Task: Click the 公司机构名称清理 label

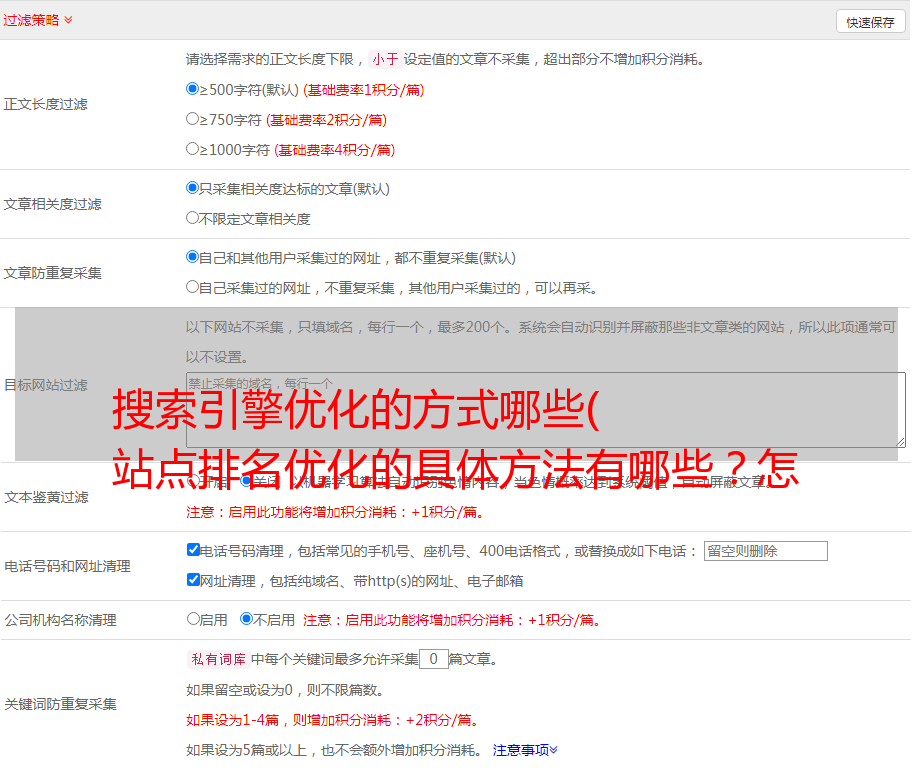Action: pyautogui.click(x=60, y=620)
